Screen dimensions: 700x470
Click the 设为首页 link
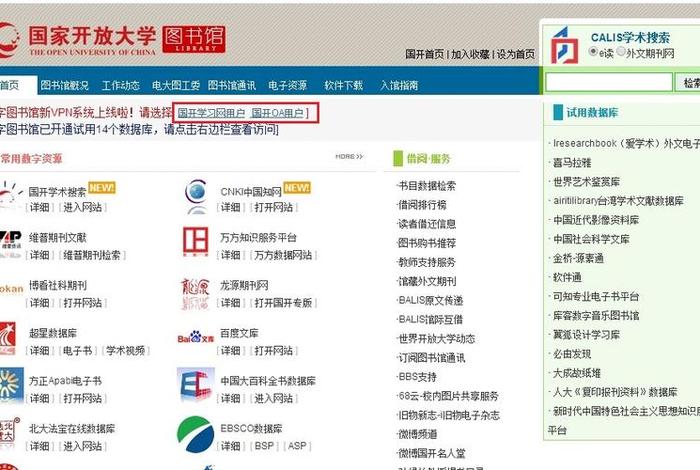coord(516,54)
